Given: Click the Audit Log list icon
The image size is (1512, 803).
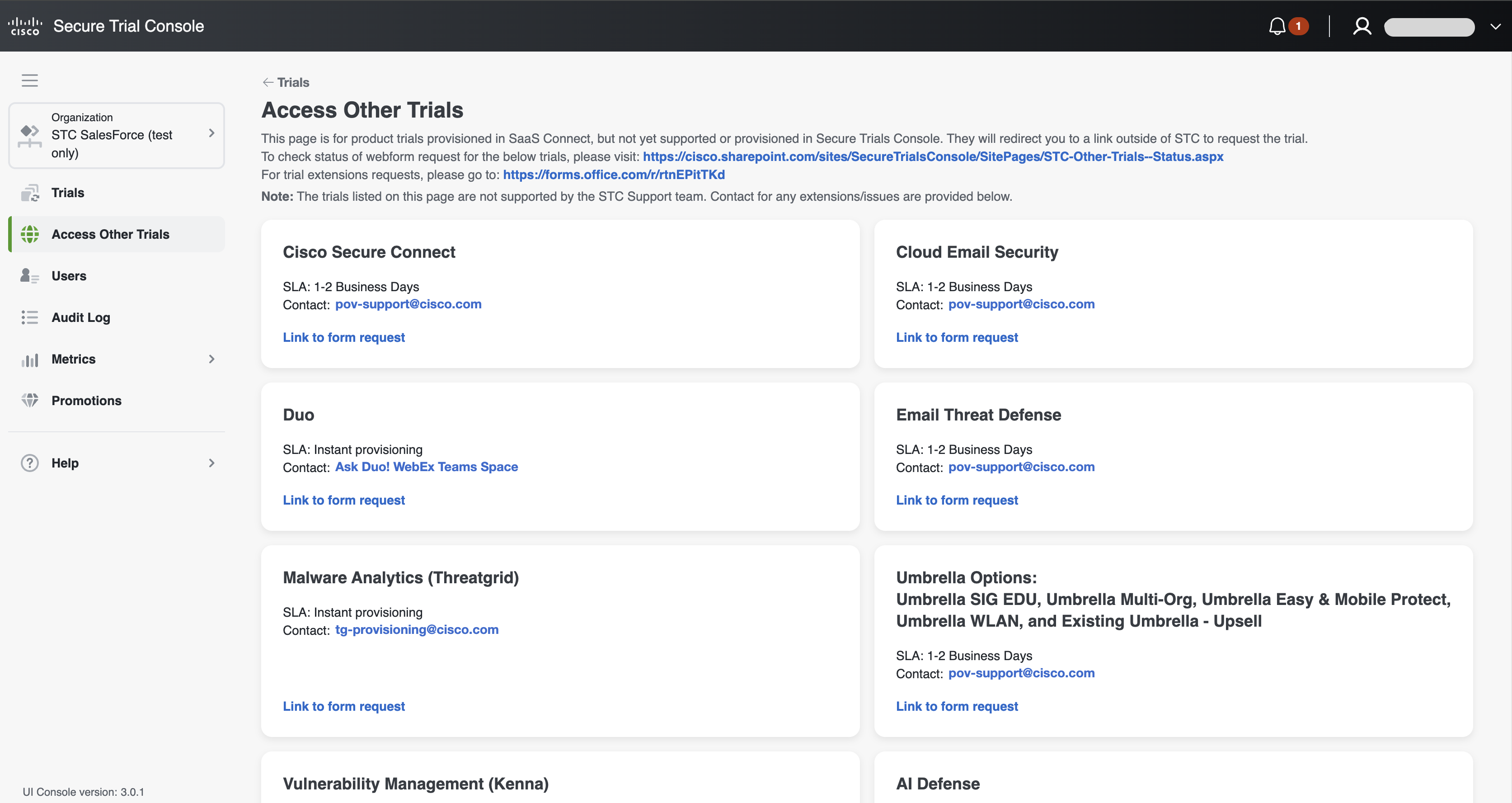Looking at the screenshot, I should pyautogui.click(x=30, y=317).
